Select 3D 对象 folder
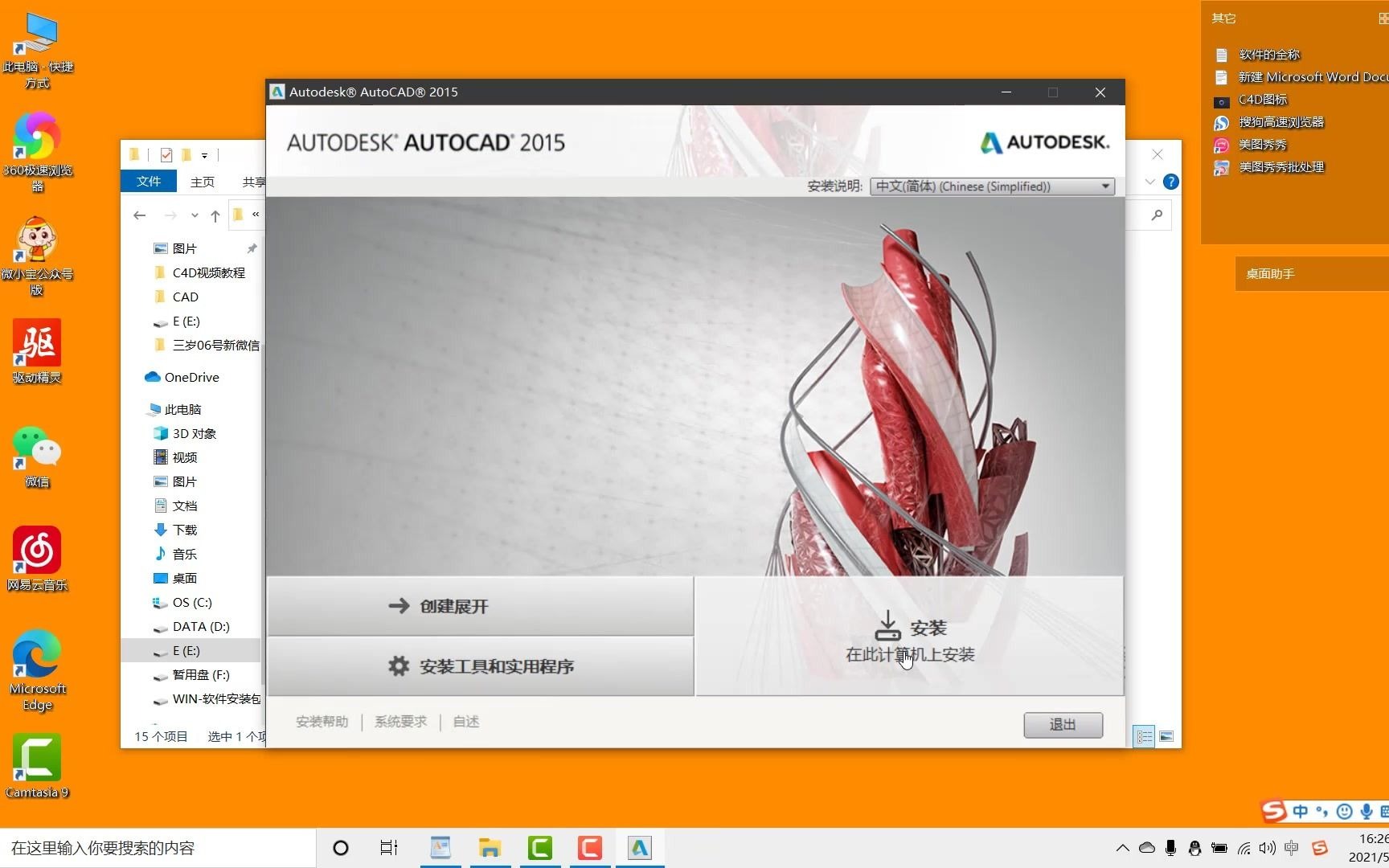1389x868 pixels. (x=194, y=434)
